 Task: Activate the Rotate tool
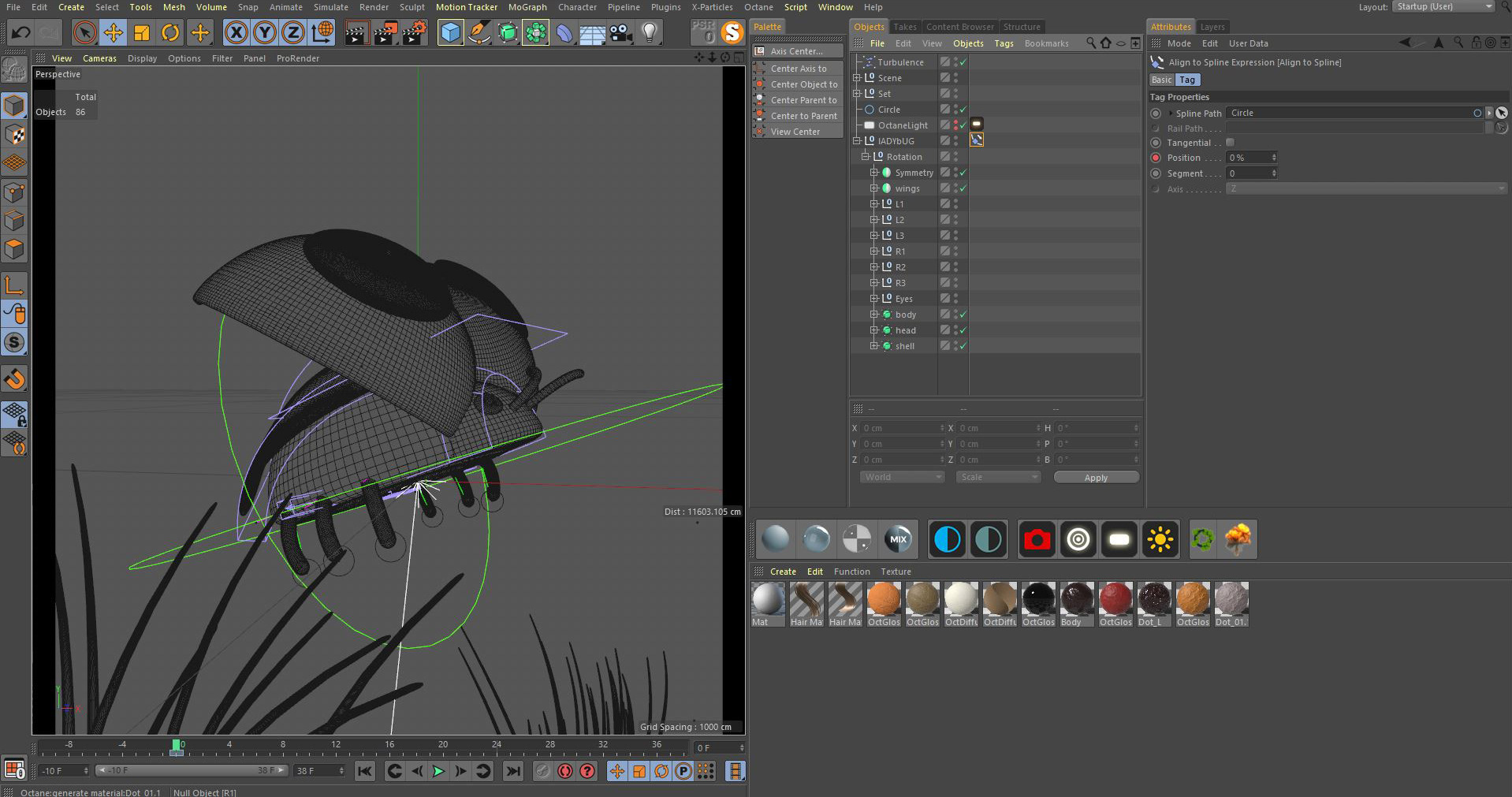[x=170, y=32]
